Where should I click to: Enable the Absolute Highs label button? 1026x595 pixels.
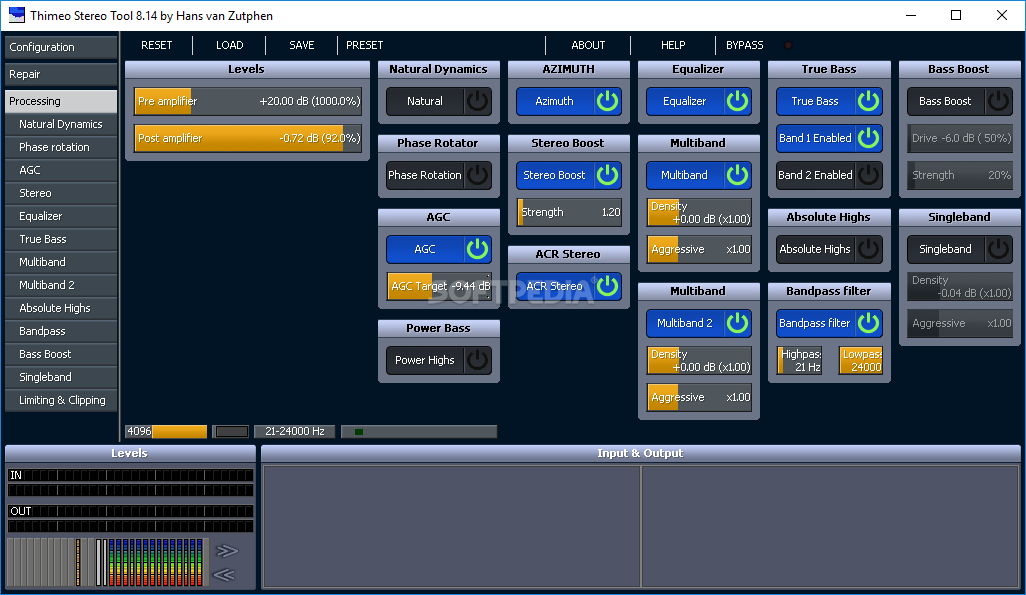point(815,249)
